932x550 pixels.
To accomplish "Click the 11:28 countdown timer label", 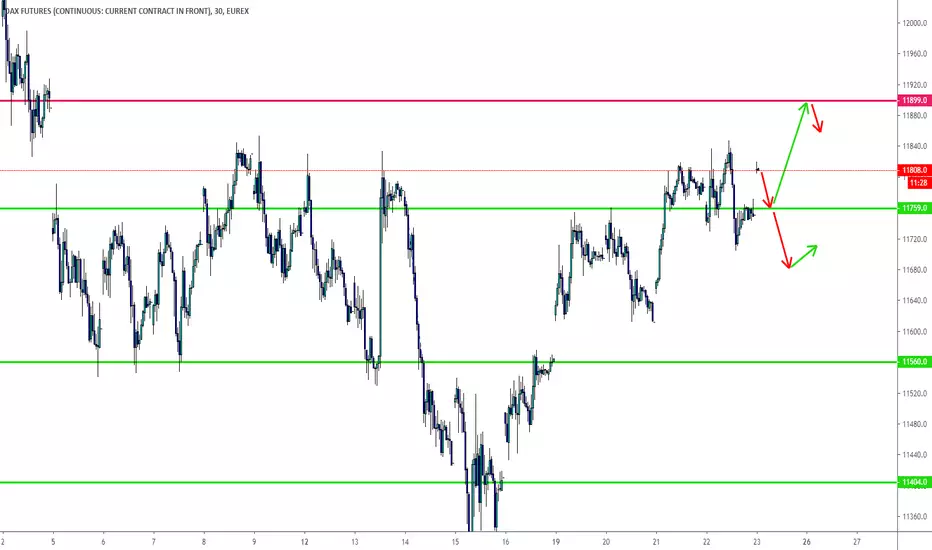I will [x=919, y=183].
